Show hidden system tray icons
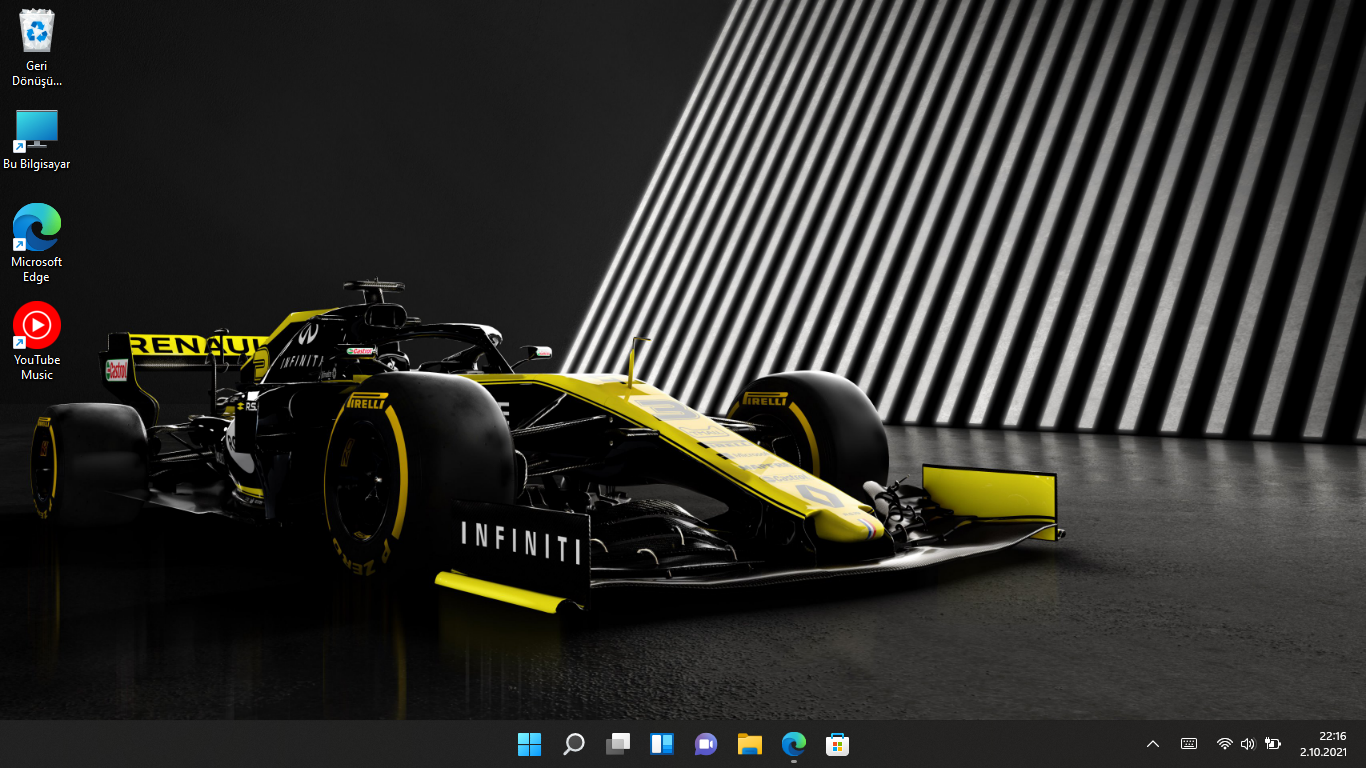The image size is (1366, 768). [x=1153, y=744]
